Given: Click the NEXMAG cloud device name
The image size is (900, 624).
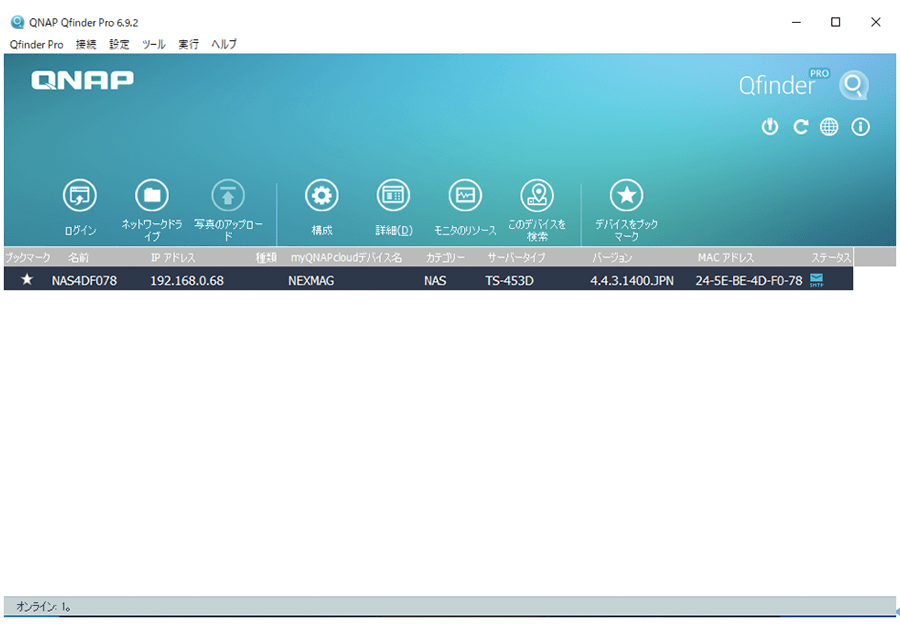Looking at the screenshot, I should (311, 281).
